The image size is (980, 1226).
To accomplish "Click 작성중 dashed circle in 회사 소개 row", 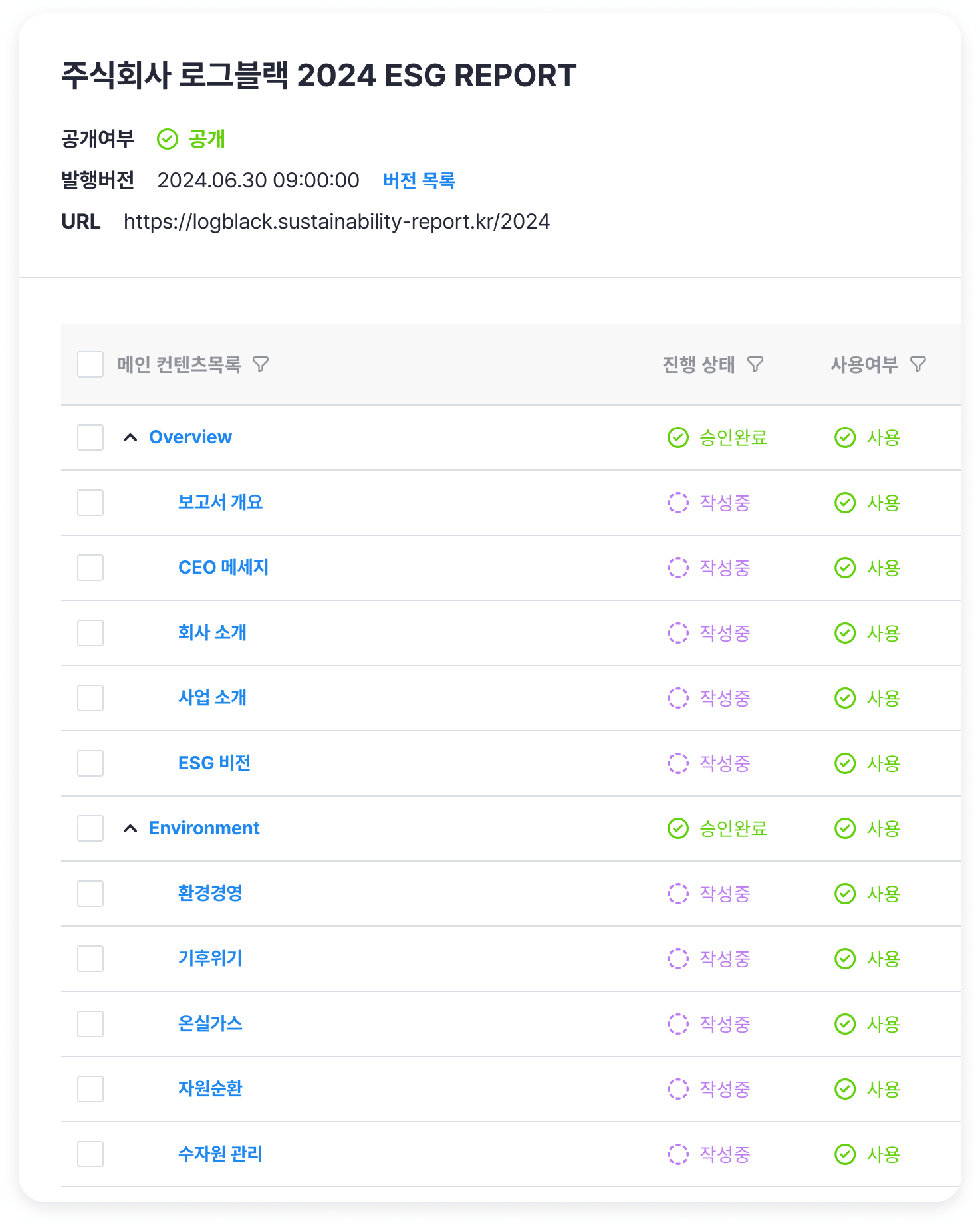I will click(678, 633).
